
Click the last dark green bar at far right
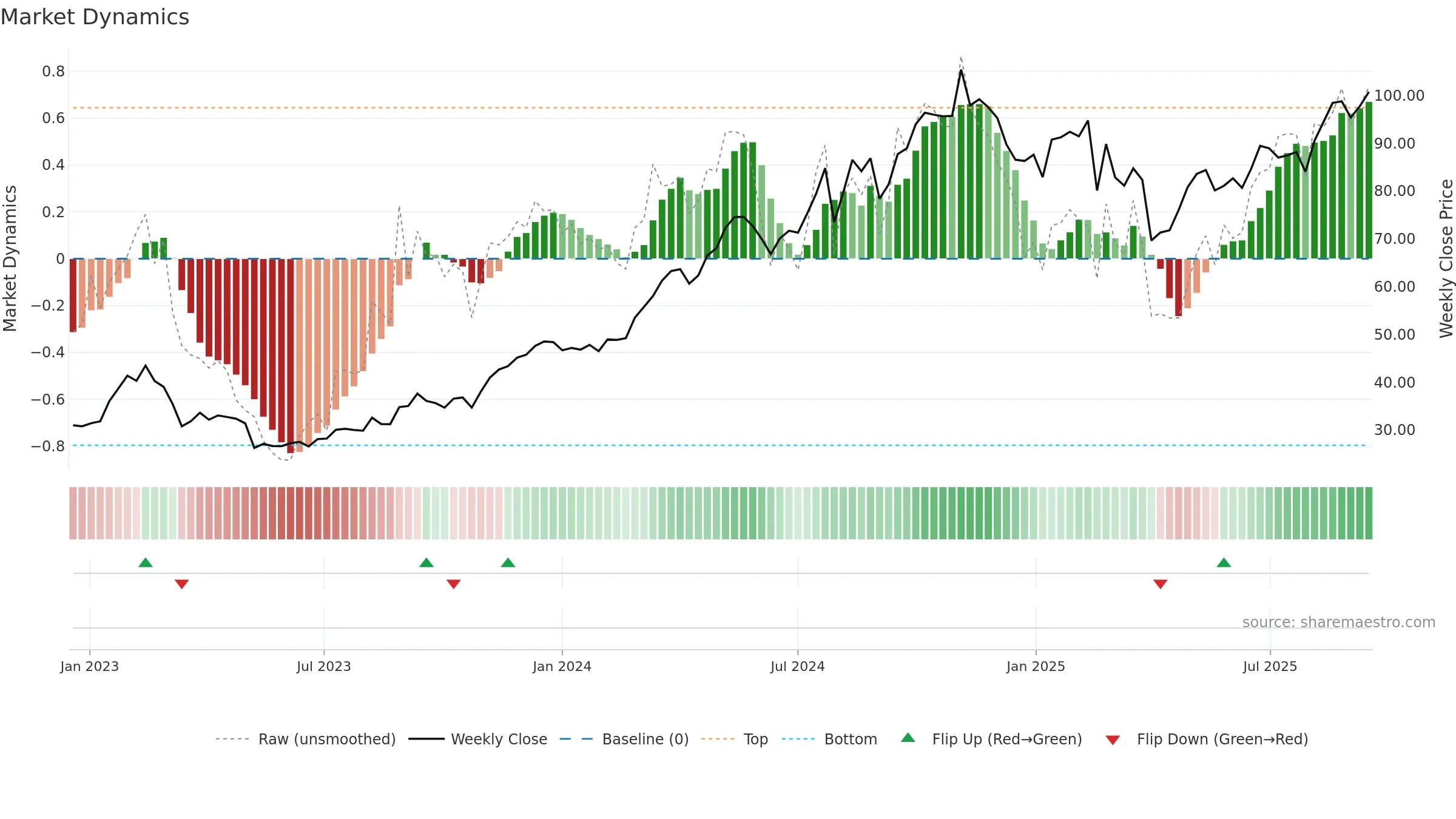1369,180
